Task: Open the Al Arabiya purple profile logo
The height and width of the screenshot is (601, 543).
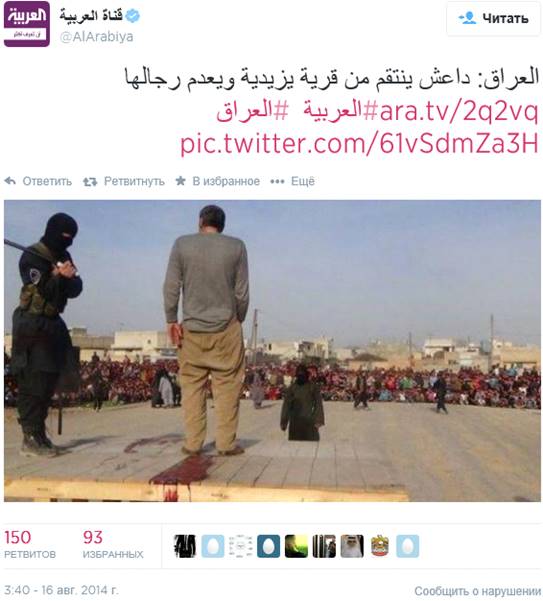Action: (26, 24)
